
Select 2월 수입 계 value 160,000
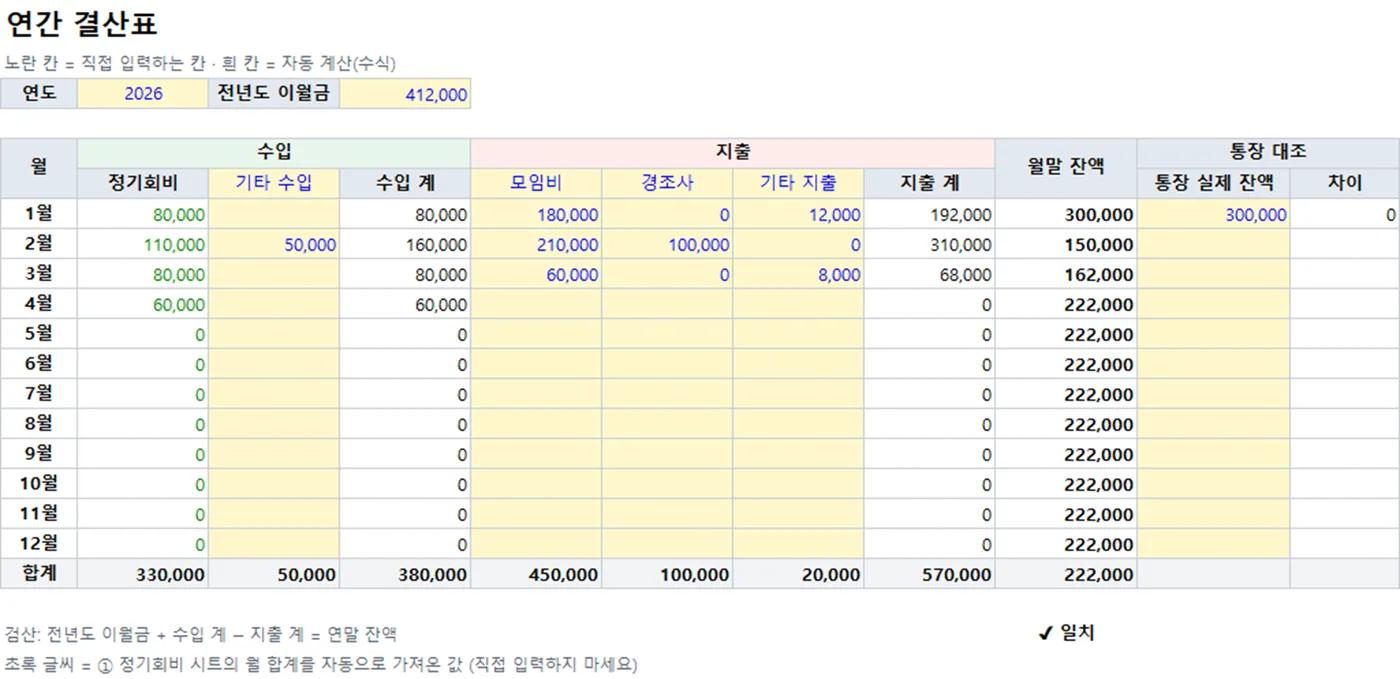tap(405, 244)
